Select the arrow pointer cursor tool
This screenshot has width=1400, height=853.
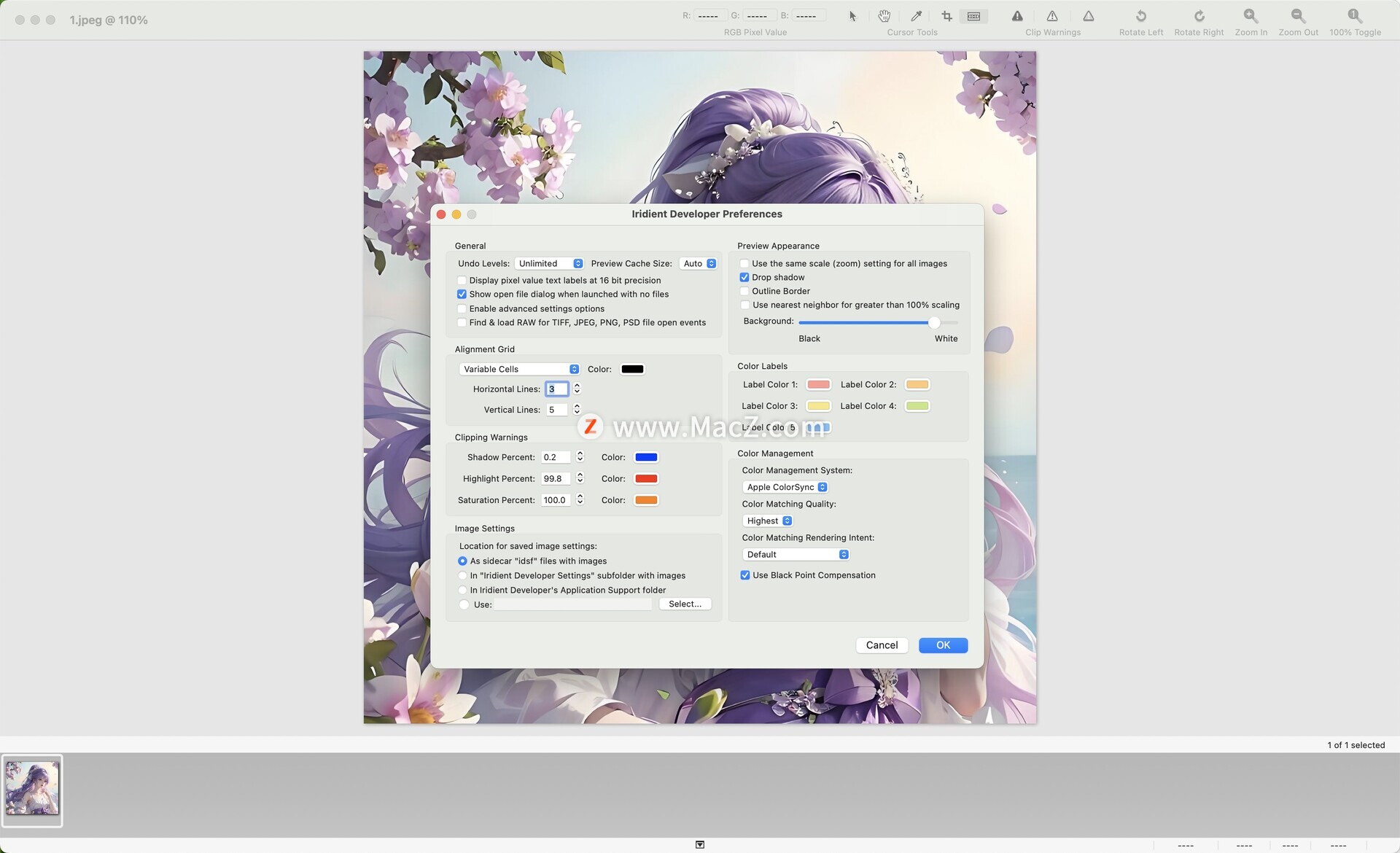(x=852, y=16)
